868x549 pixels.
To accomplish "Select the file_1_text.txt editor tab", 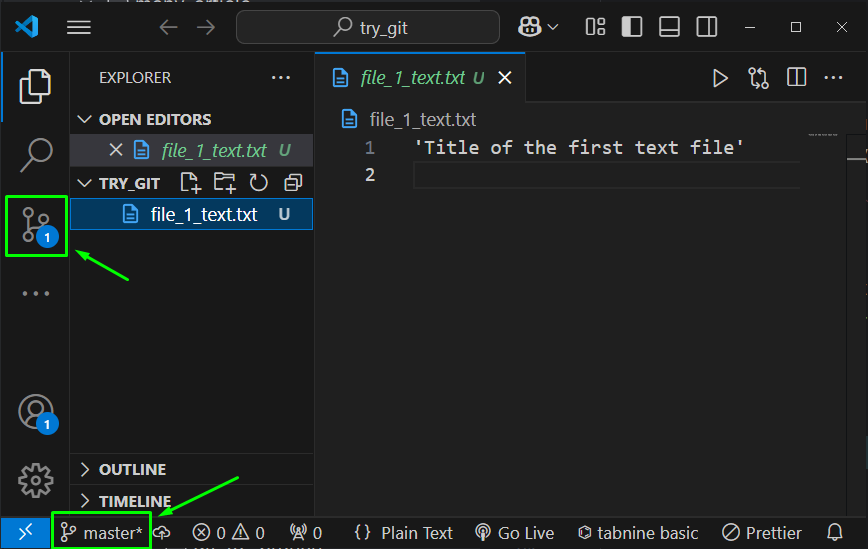I will (412, 78).
